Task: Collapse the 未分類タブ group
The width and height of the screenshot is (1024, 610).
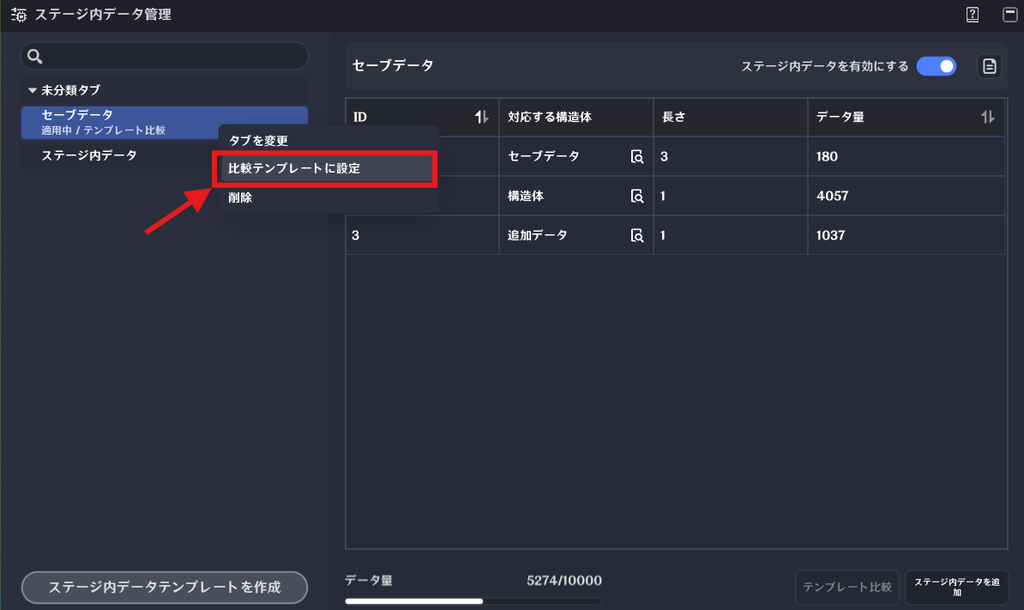Action: tap(32, 90)
